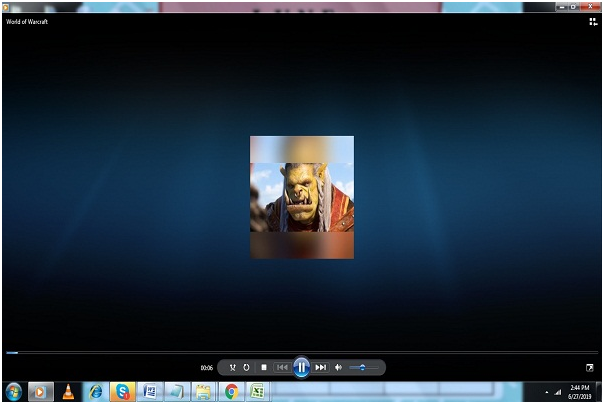Go to the previous track
Image resolution: width=604 pixels, height=404 pixels.
(x=282, y=367)
